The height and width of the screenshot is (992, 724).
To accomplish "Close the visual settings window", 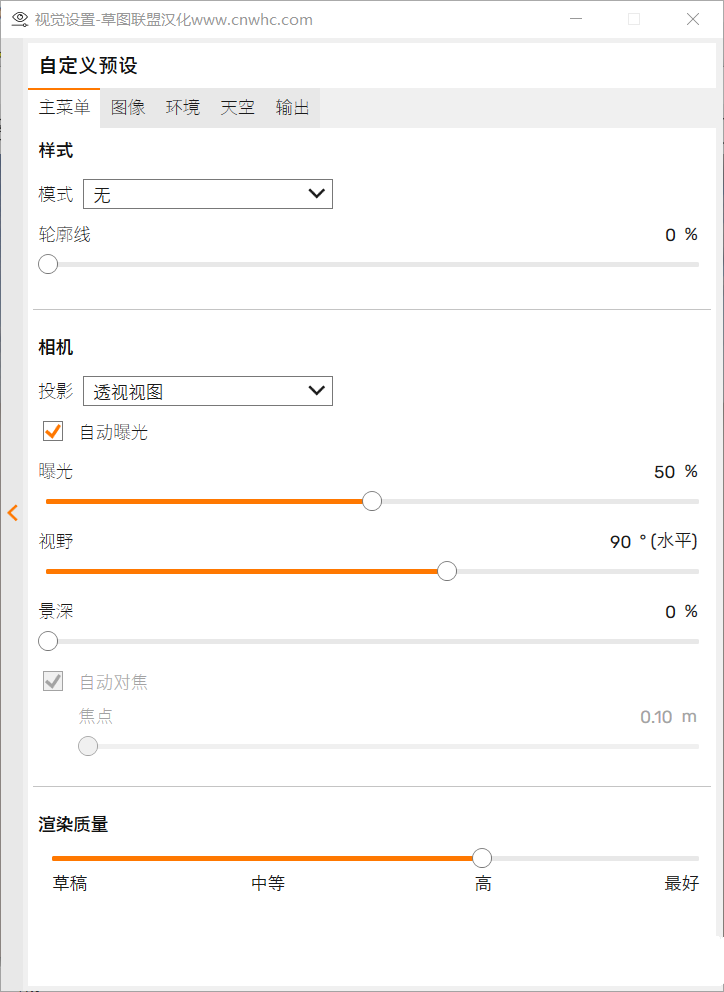I will pos(693,20).
